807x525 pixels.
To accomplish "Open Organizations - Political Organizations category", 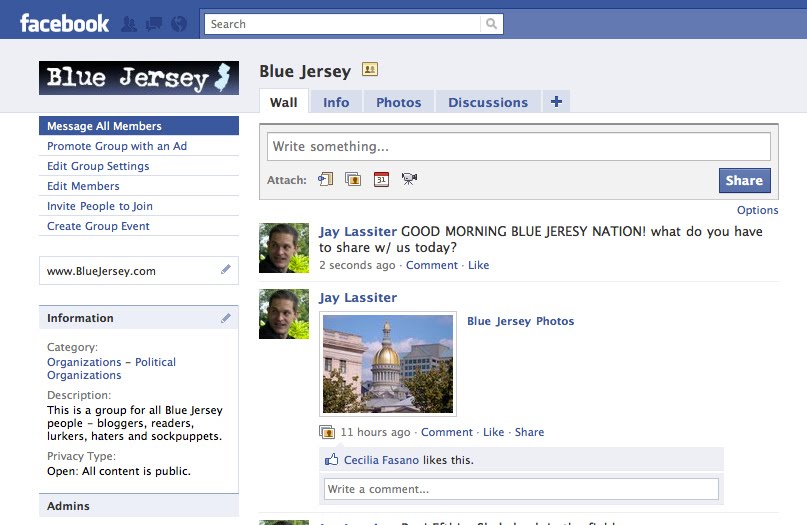I will (x=111, y=369).
